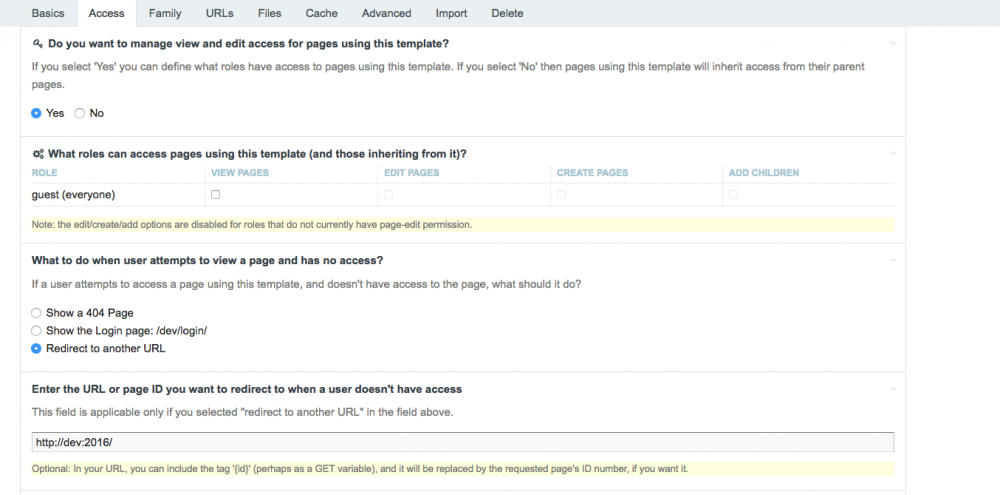The height and width of the screenshot is (495, 1000).
Task: Select the Yes radio button
Action: point(37,113)
